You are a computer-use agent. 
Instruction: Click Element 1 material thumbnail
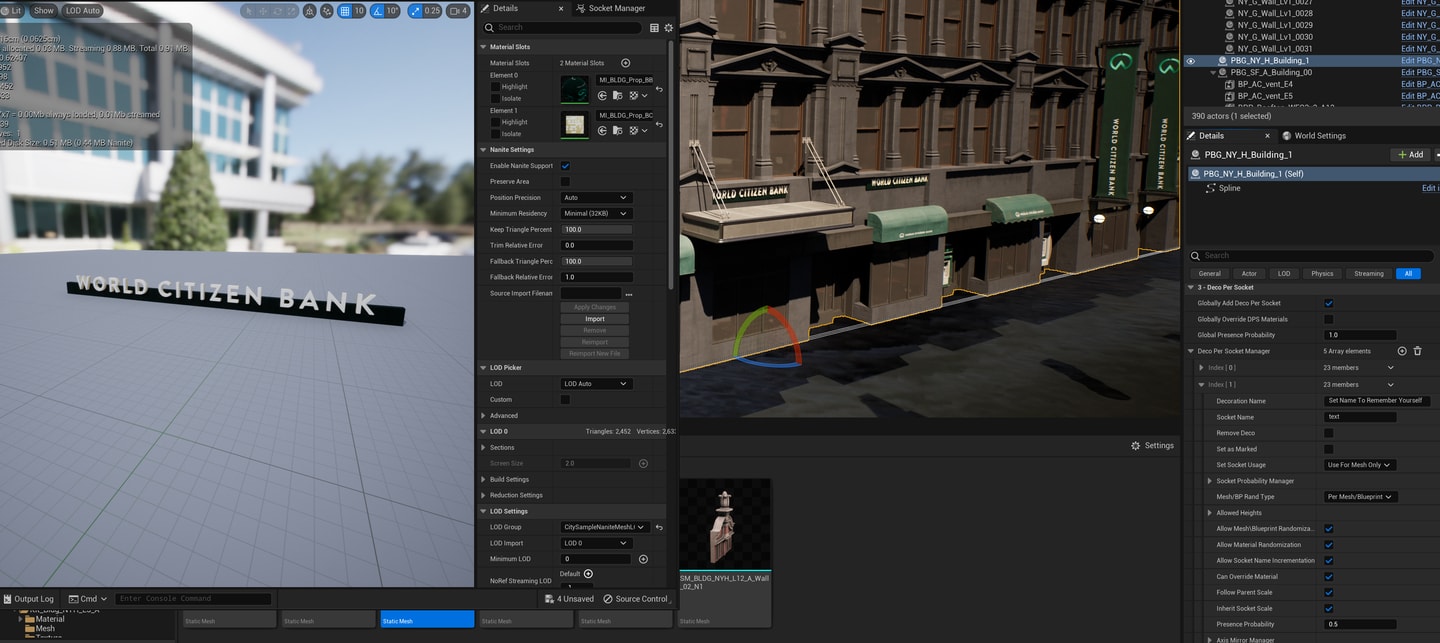(x=575, y=125)
